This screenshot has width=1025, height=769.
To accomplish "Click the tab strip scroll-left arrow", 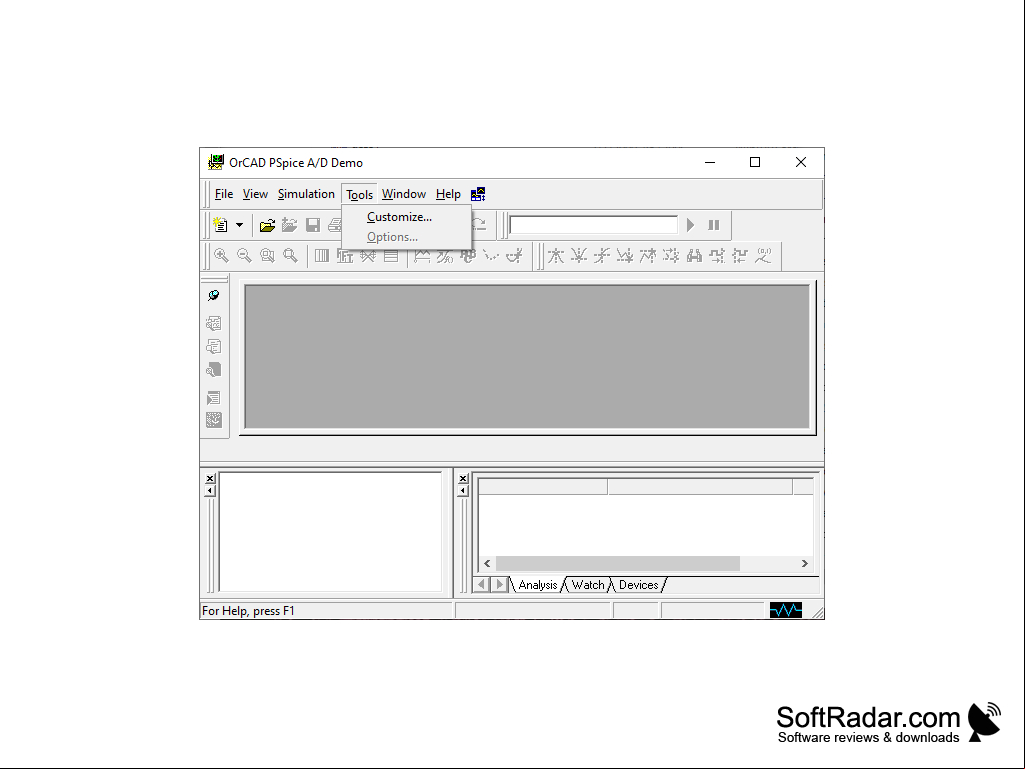I will tap(482, 585).
